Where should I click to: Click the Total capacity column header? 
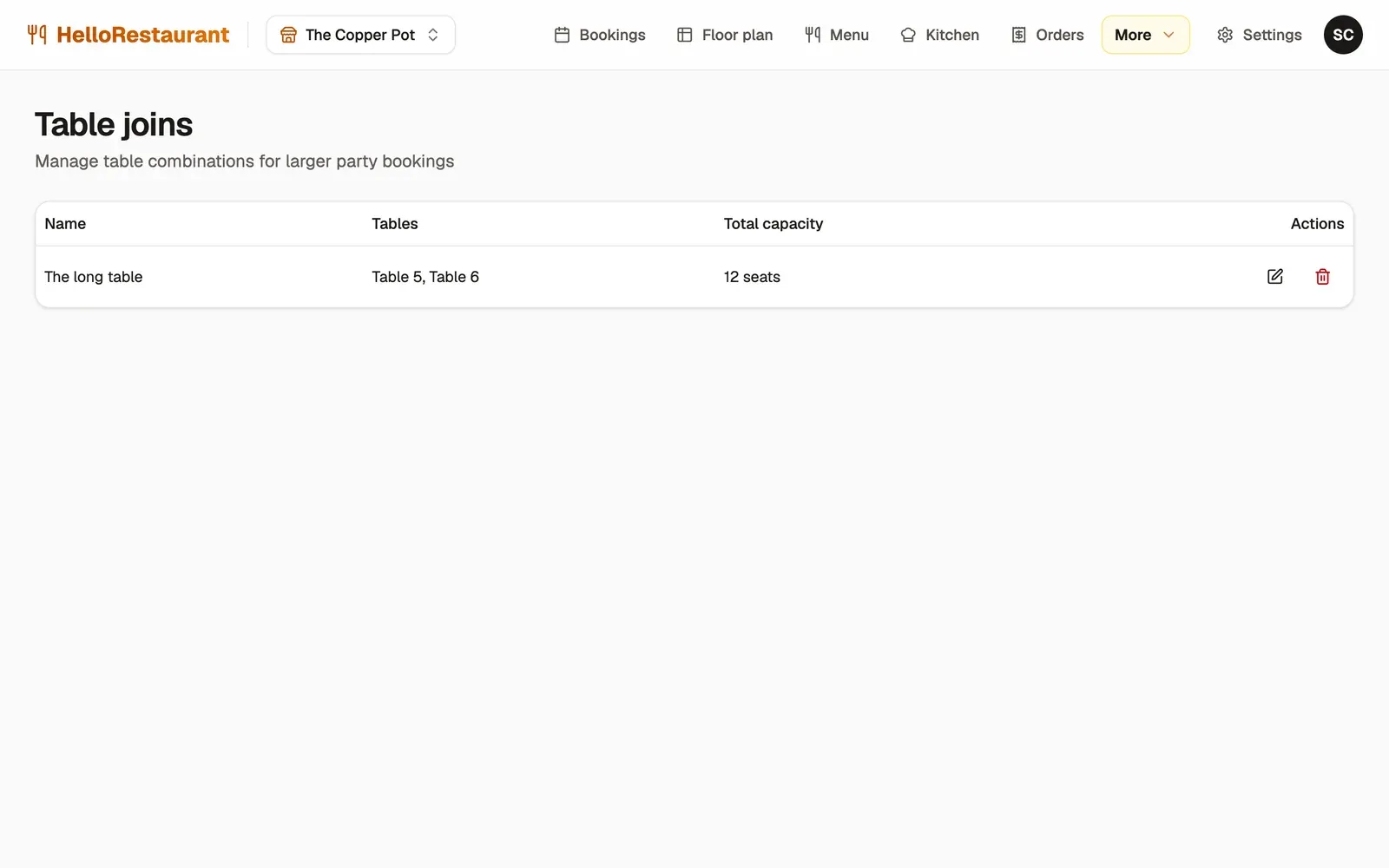[x=773, y=224]
